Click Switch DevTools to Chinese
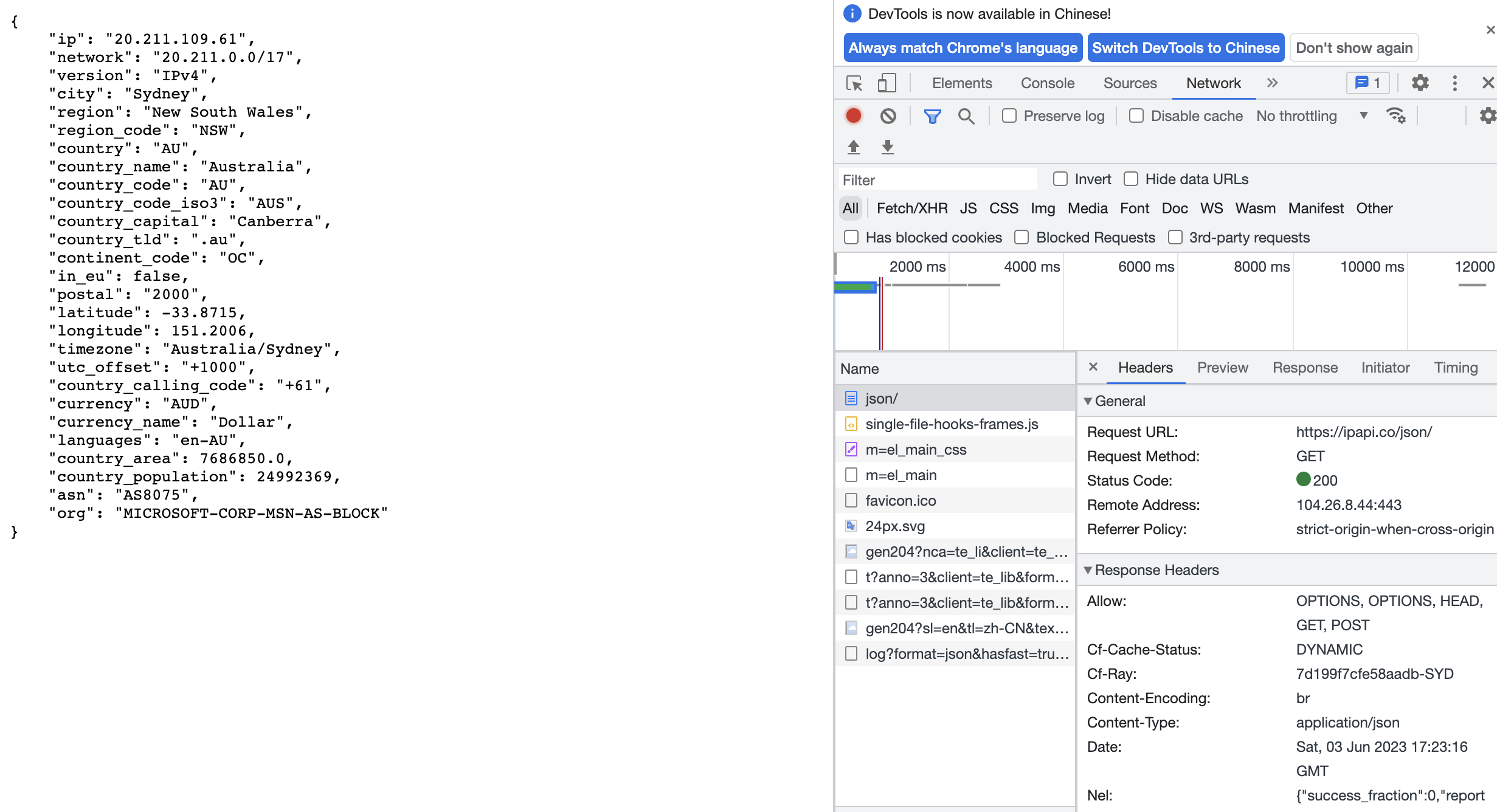The height and width of the screenshot is (812, 1497). pos(1185,47)
